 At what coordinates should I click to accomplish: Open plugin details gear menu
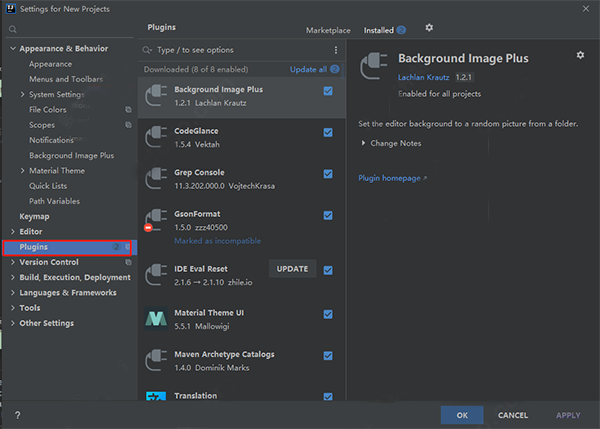click(580, 55)
